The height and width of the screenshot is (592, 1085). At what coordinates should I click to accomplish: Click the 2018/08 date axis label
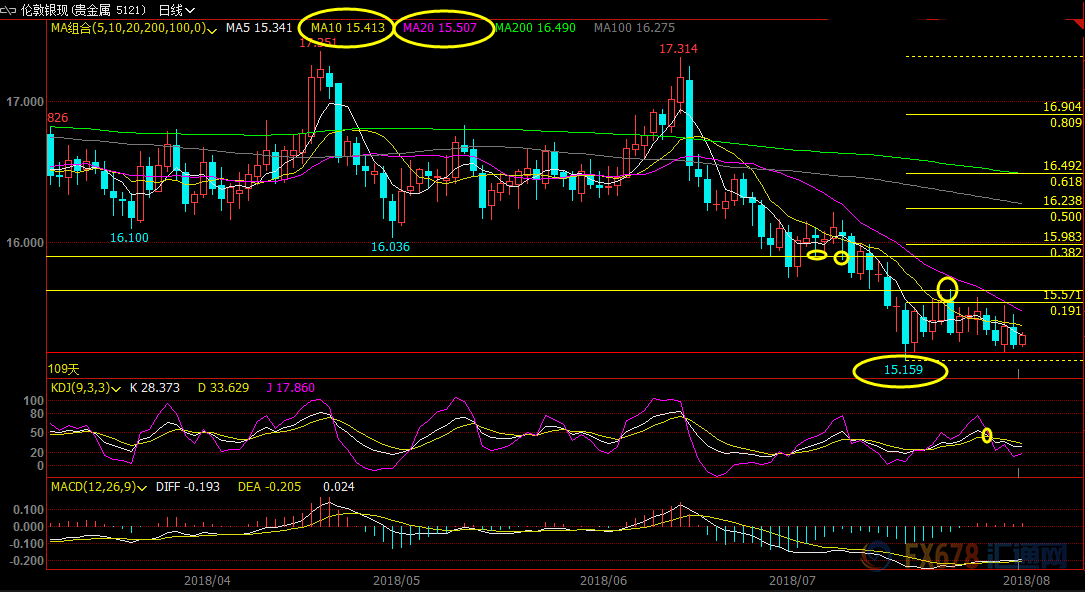[x=1028, y=580]
